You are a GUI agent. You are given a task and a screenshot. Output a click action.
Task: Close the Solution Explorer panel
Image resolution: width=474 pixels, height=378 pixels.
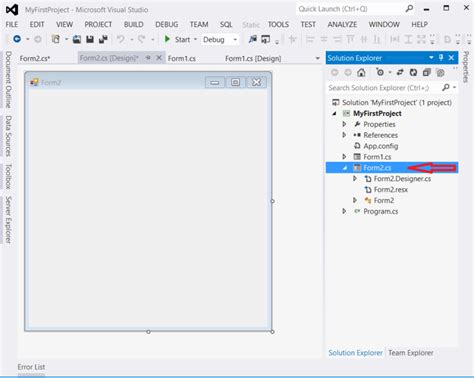pyautogui.click(x=451, y=58)
